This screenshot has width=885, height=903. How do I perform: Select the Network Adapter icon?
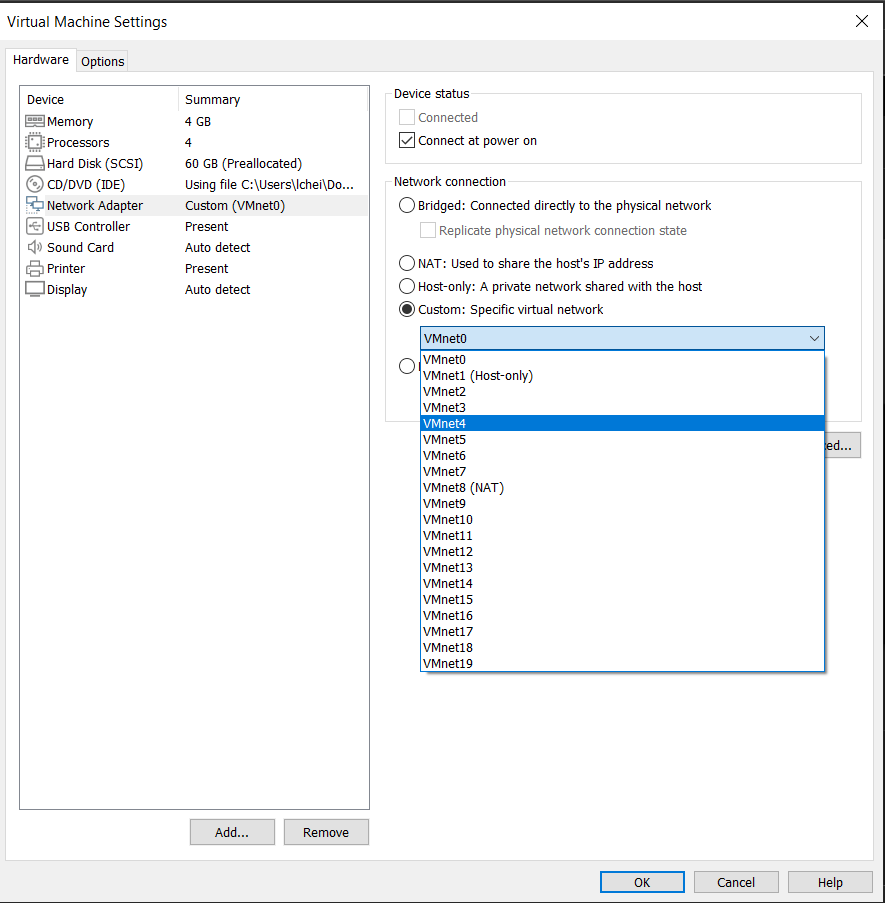click(35, 205)
